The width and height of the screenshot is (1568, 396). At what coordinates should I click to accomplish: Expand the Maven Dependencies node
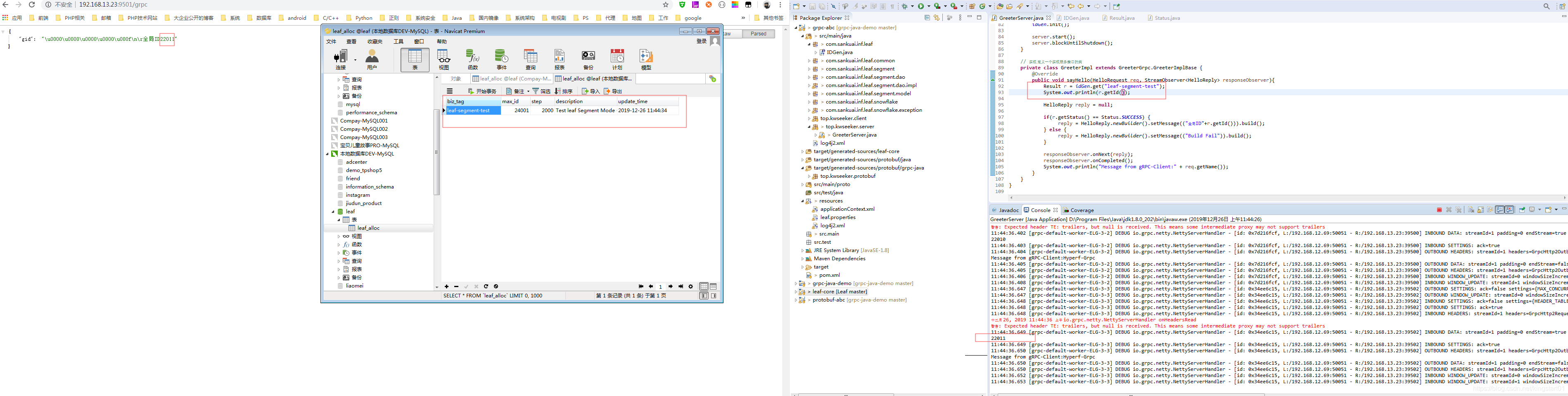pyautogui.click(x=802, y=259)
